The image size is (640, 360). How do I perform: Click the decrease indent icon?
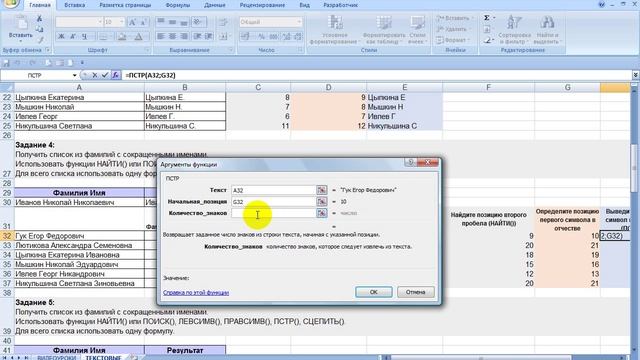[198, 37]
